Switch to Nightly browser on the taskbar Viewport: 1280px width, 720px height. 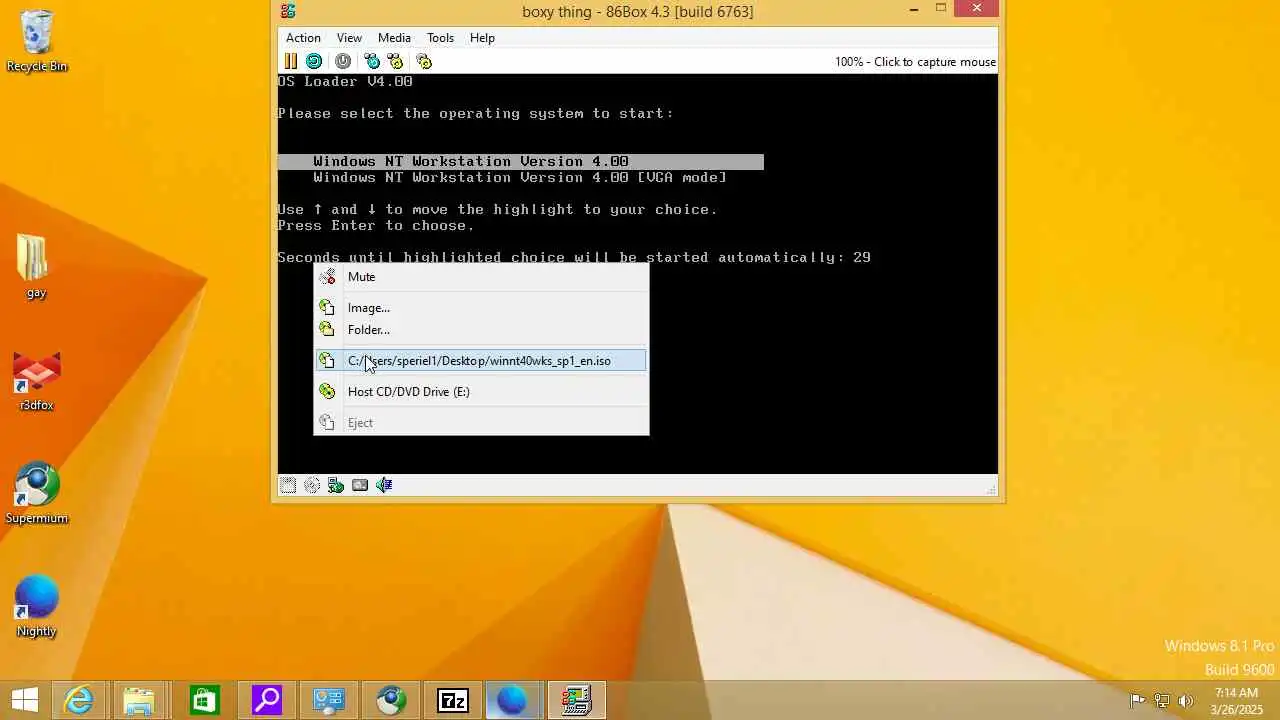tap(513, 701)
